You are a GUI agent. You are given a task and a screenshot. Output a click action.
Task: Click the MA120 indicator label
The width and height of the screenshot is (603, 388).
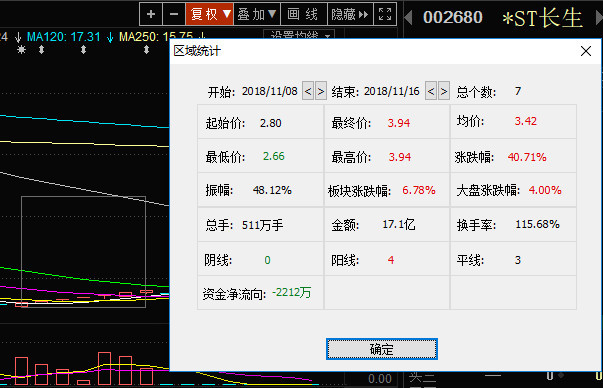tap(63, 37)
